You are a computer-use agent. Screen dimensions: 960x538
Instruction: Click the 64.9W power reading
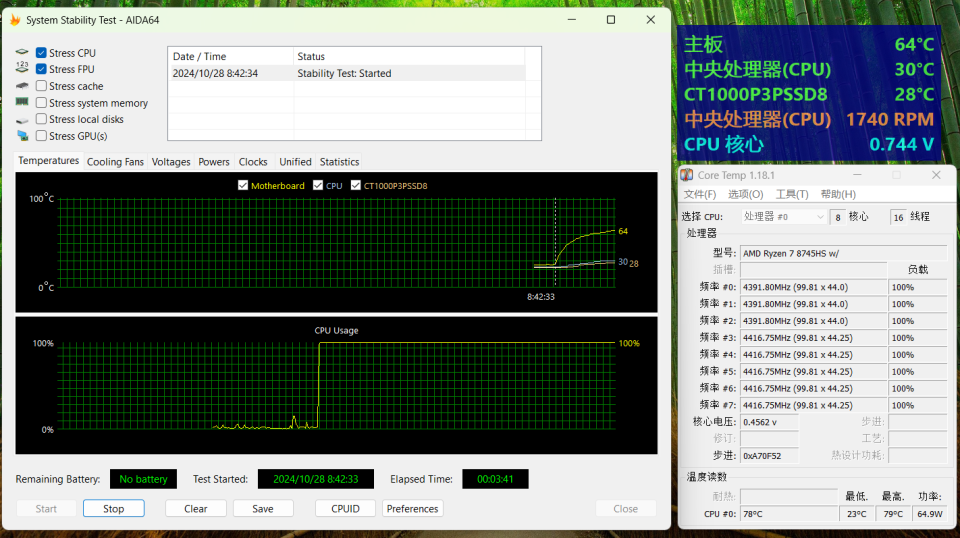[929, 514]
